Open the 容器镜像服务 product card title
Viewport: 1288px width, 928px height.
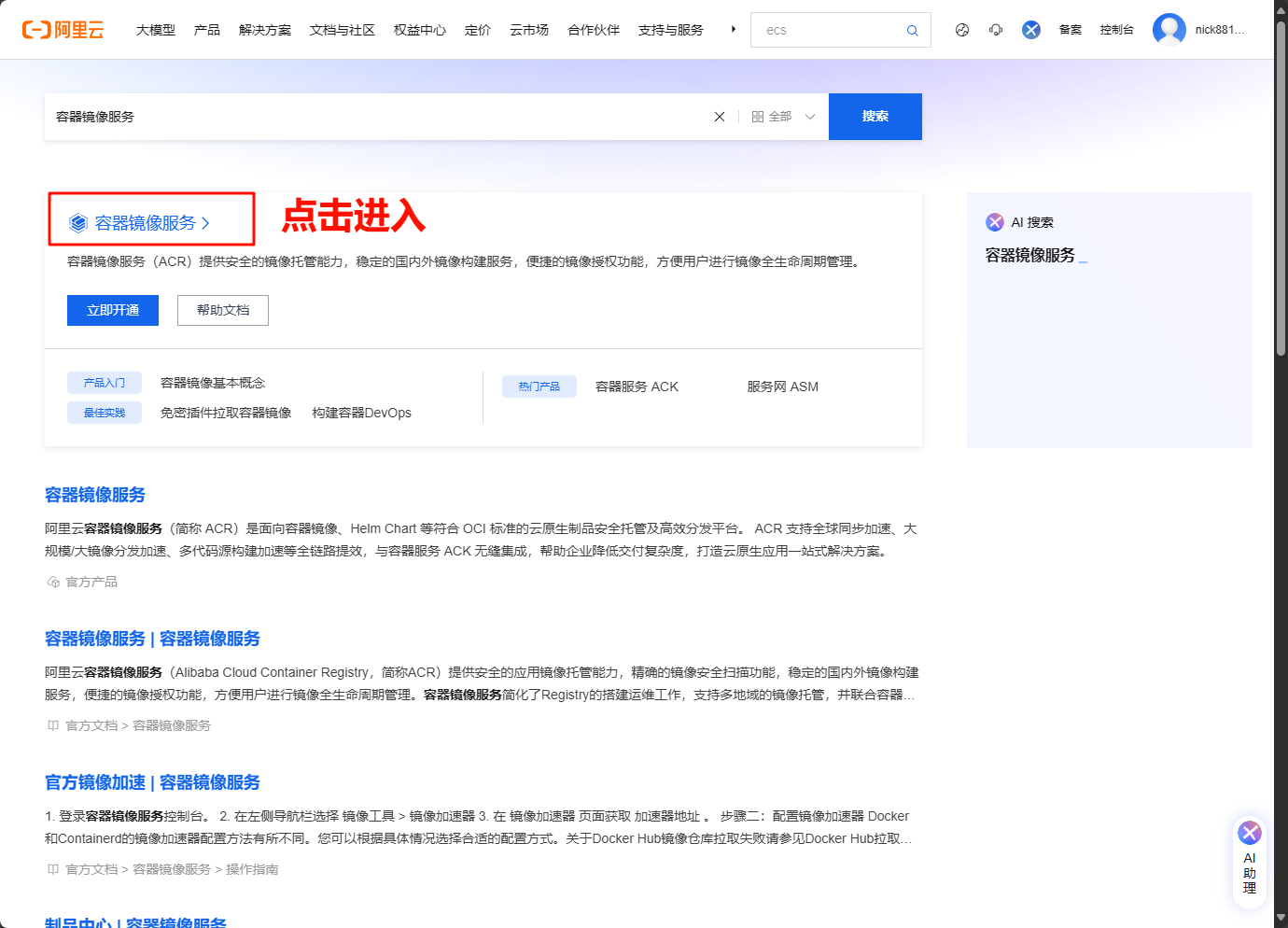click(146, 223)
